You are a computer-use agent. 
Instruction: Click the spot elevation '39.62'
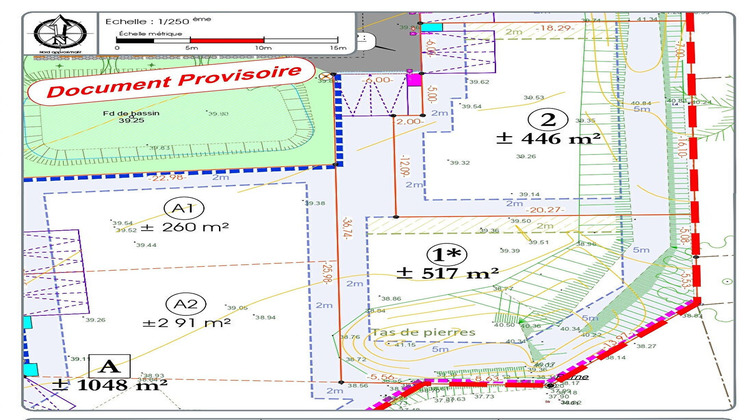(479, 82)
